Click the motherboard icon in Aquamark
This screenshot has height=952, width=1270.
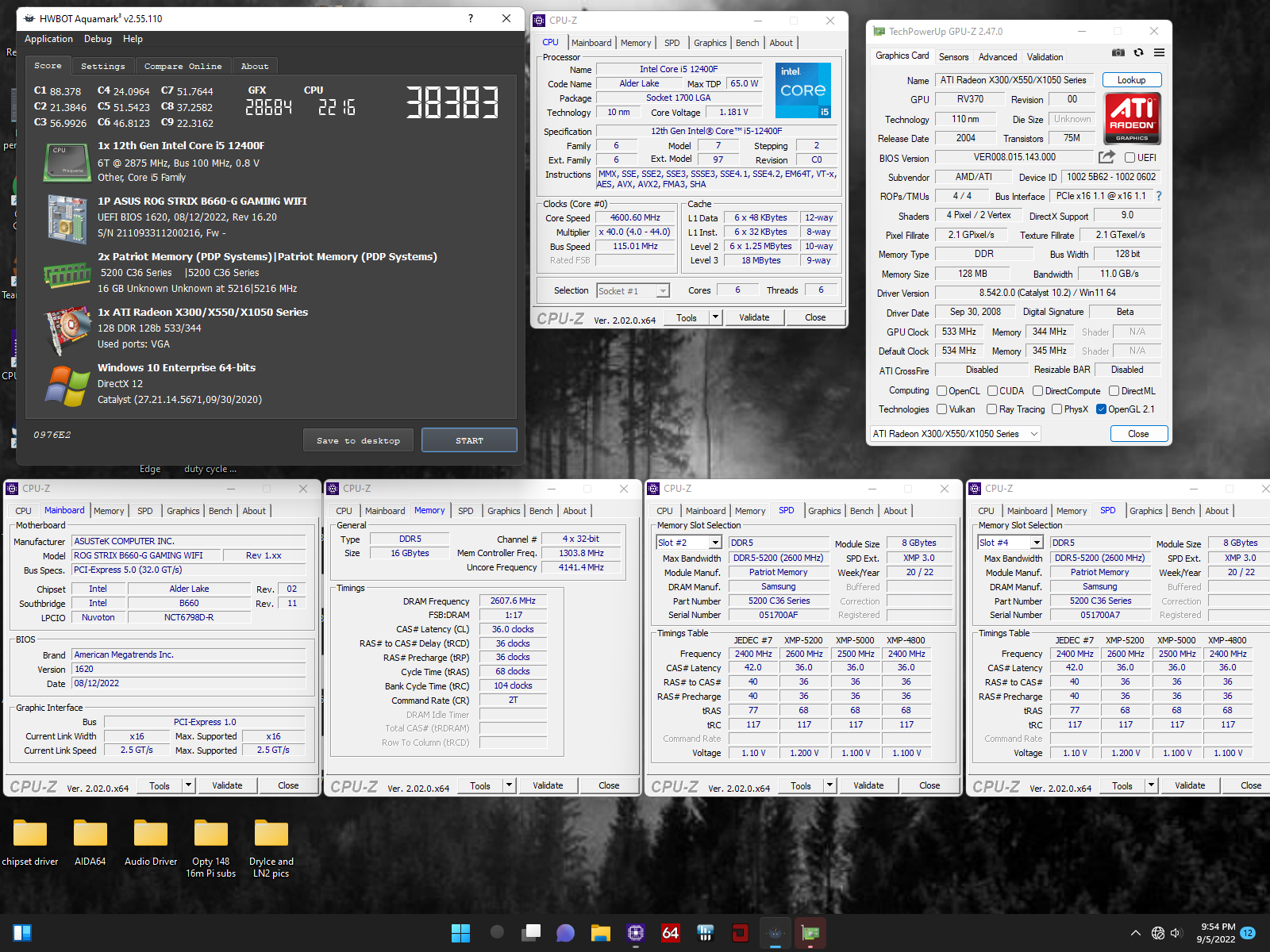coord(67,217)
